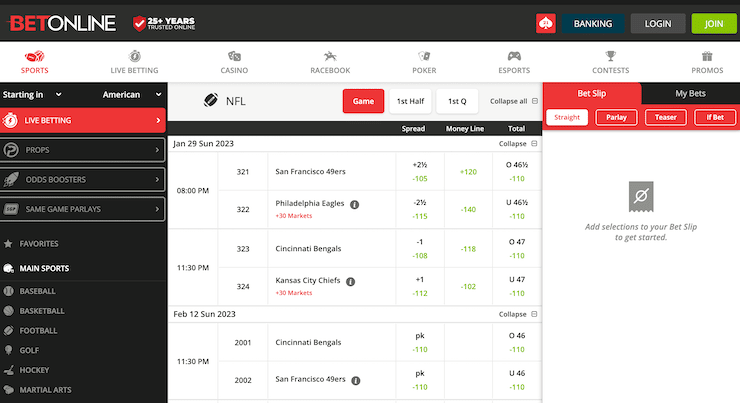740x403 pixels.
Task: Open +30 Markets under Philadelphia Eagles
Action: click(x=294, y=216)
